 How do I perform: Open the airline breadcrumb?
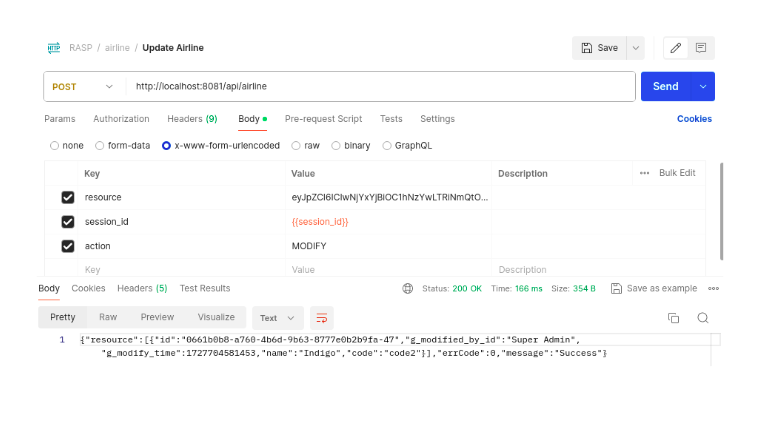117,48
